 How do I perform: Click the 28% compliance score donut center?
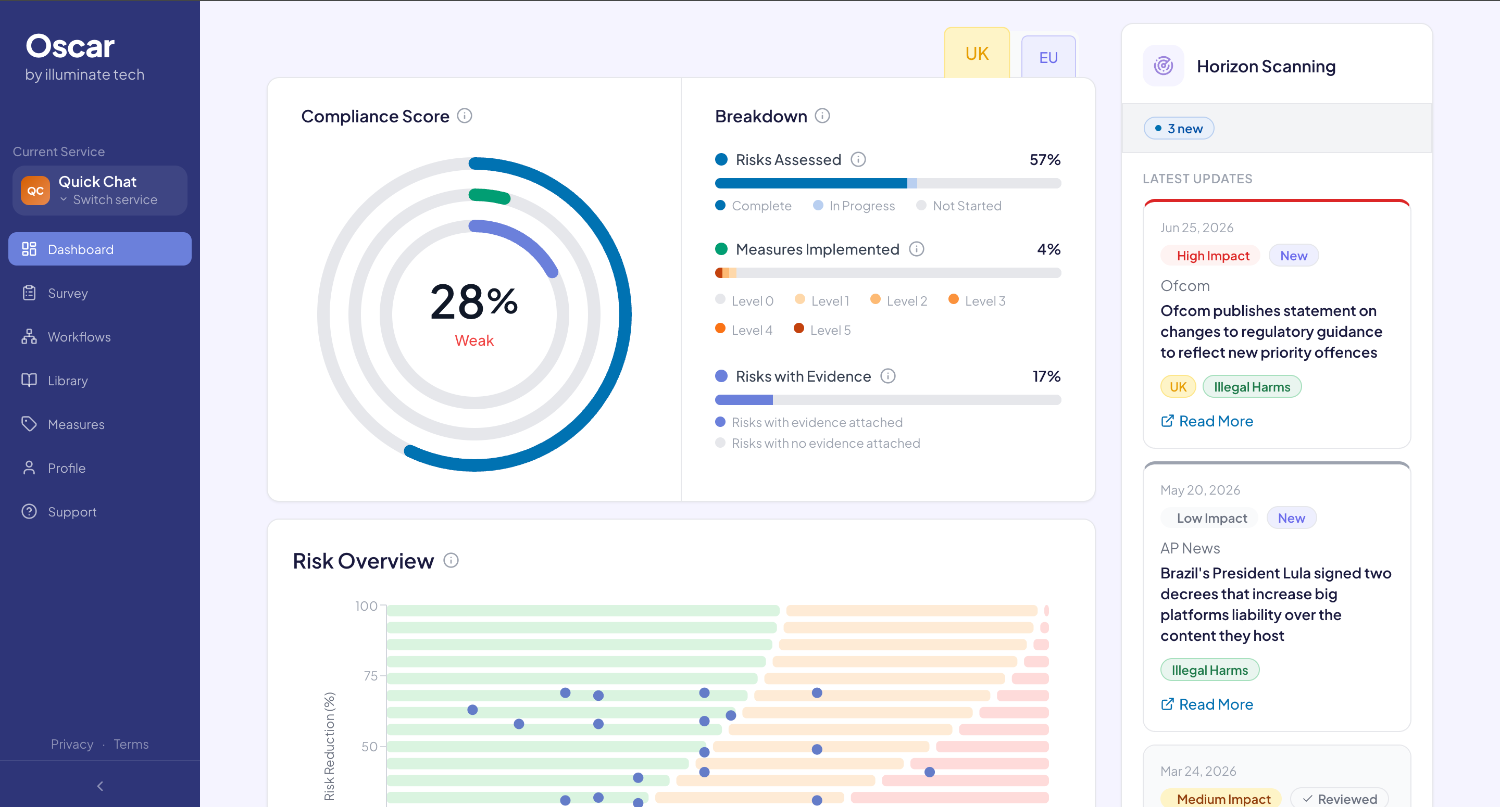coord(474,302)
